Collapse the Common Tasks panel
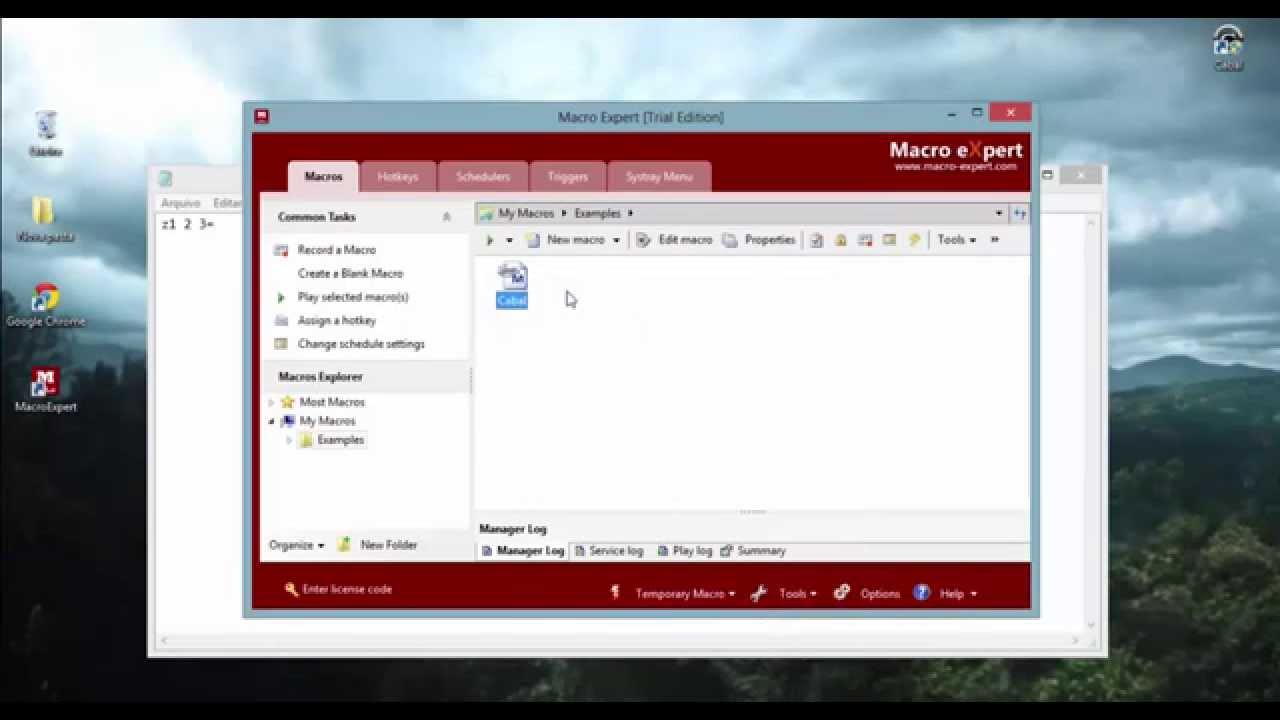1280x720 pixels. pyautogui.click(x=447, y=217)
